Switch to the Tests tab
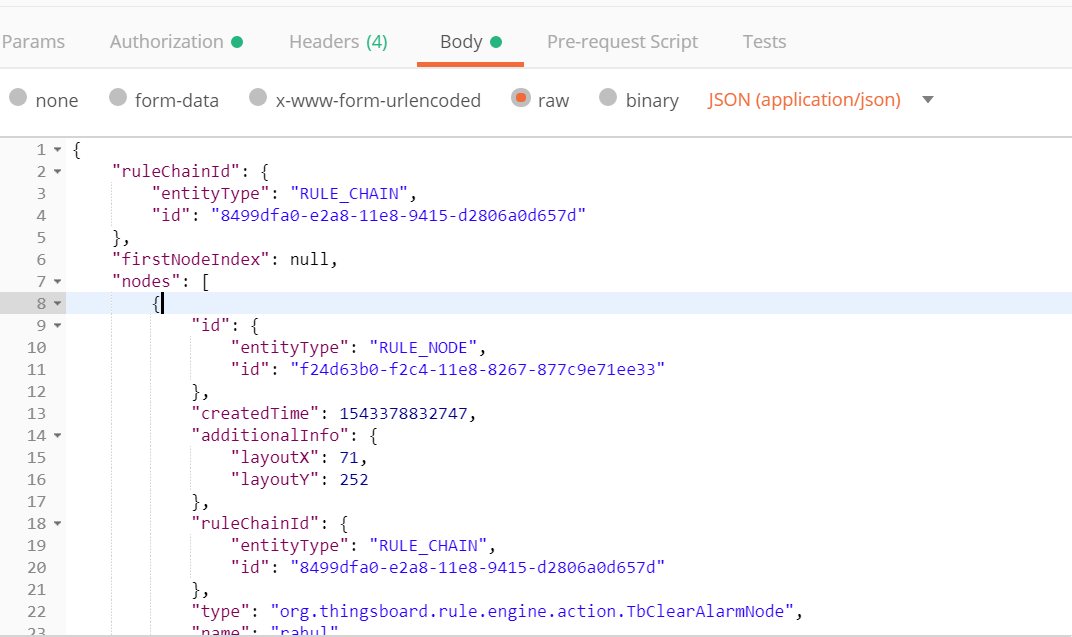This screenshot has width=1072, height=637. pos(764,42)
